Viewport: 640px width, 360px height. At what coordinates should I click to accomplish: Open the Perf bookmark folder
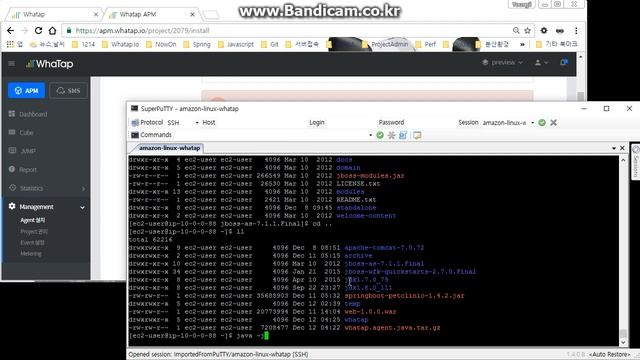tap(426, 44)
